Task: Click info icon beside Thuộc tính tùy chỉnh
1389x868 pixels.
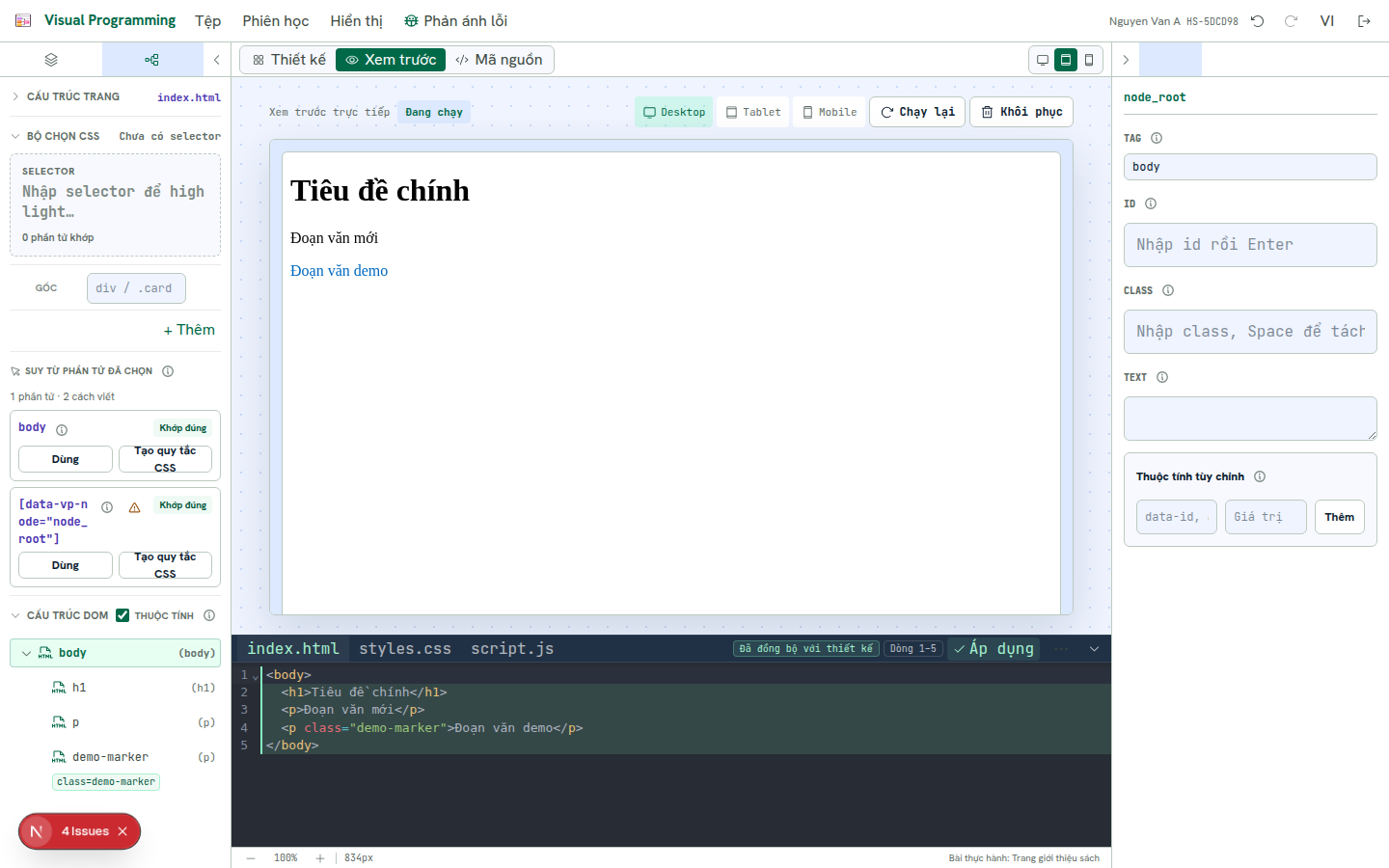Action: point(1260,476)
